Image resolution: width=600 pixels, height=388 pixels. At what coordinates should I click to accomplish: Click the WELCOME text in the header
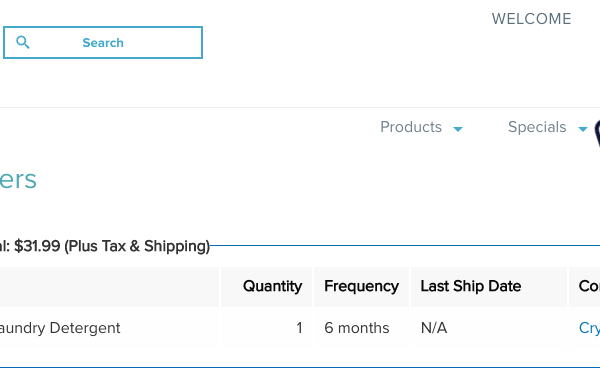[x=532, y=19]
